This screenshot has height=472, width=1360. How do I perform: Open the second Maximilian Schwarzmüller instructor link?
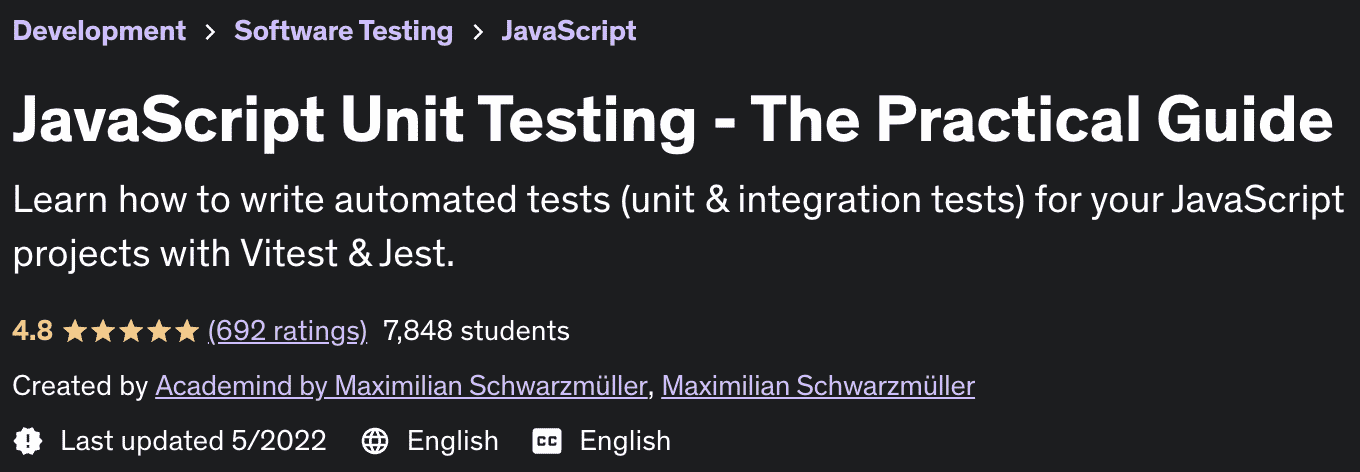818,386
